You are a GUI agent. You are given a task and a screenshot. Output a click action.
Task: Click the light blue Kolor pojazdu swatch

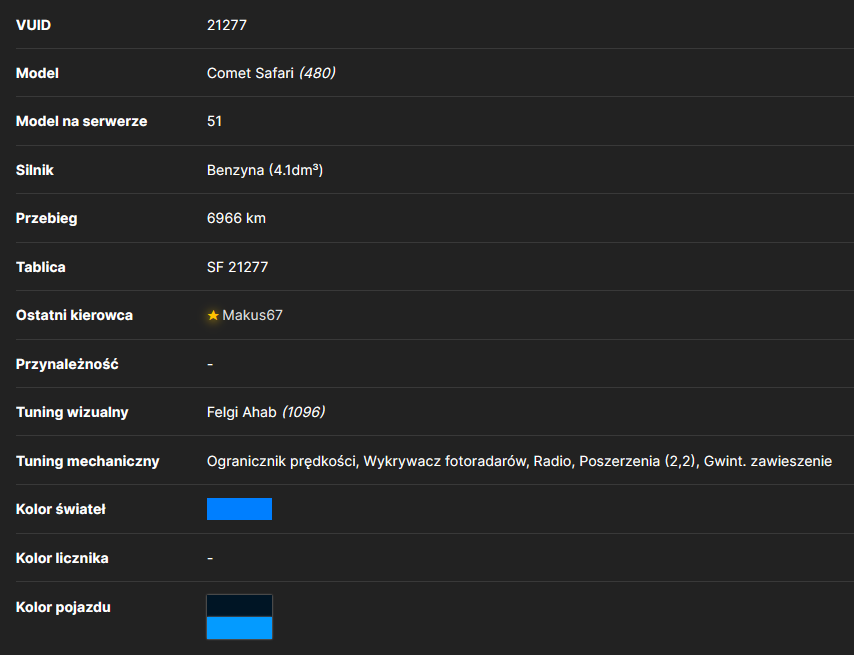click(x=239, y=628)
